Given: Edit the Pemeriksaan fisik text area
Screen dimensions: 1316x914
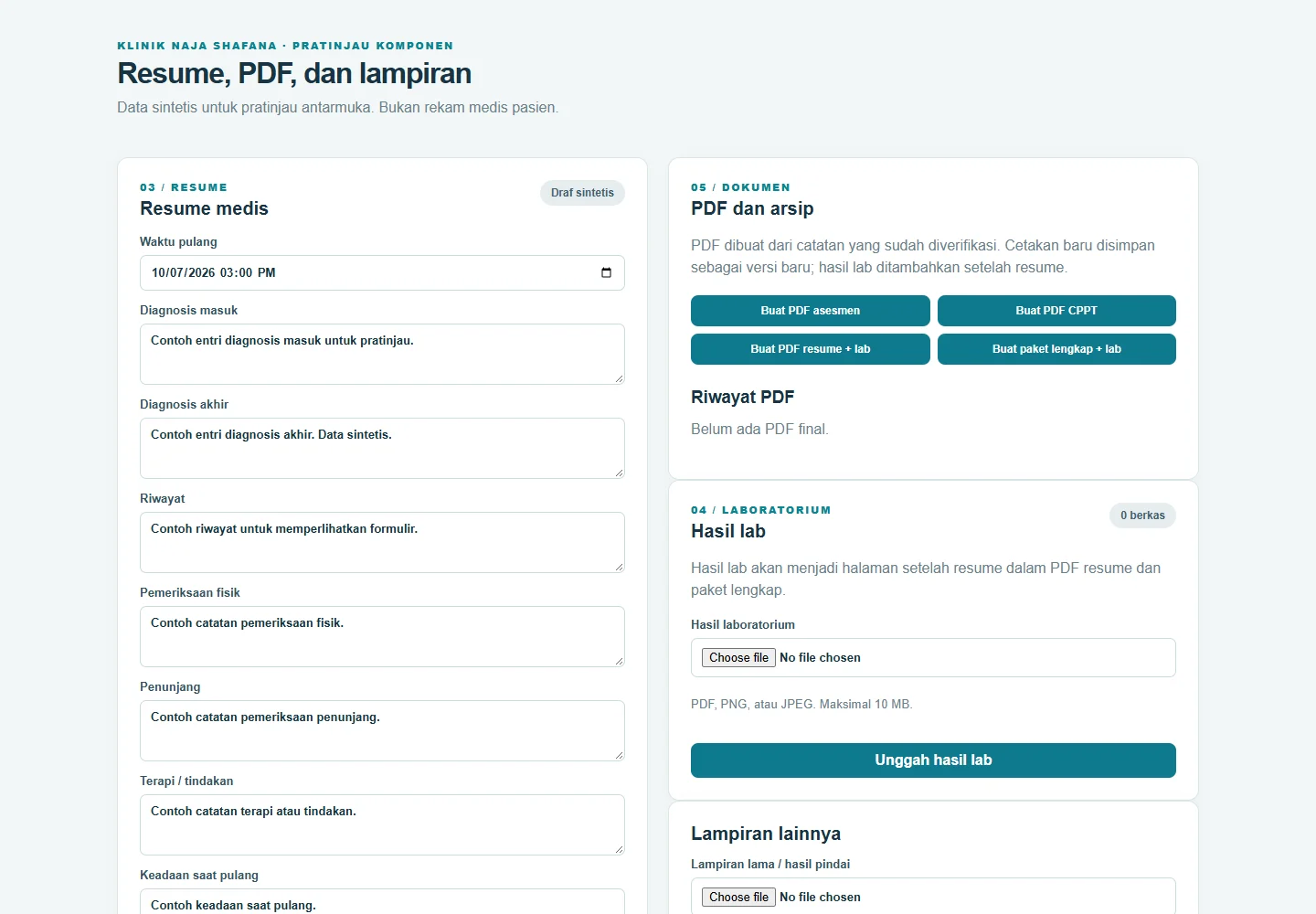Looking at the screenshot, I should 382,636.
